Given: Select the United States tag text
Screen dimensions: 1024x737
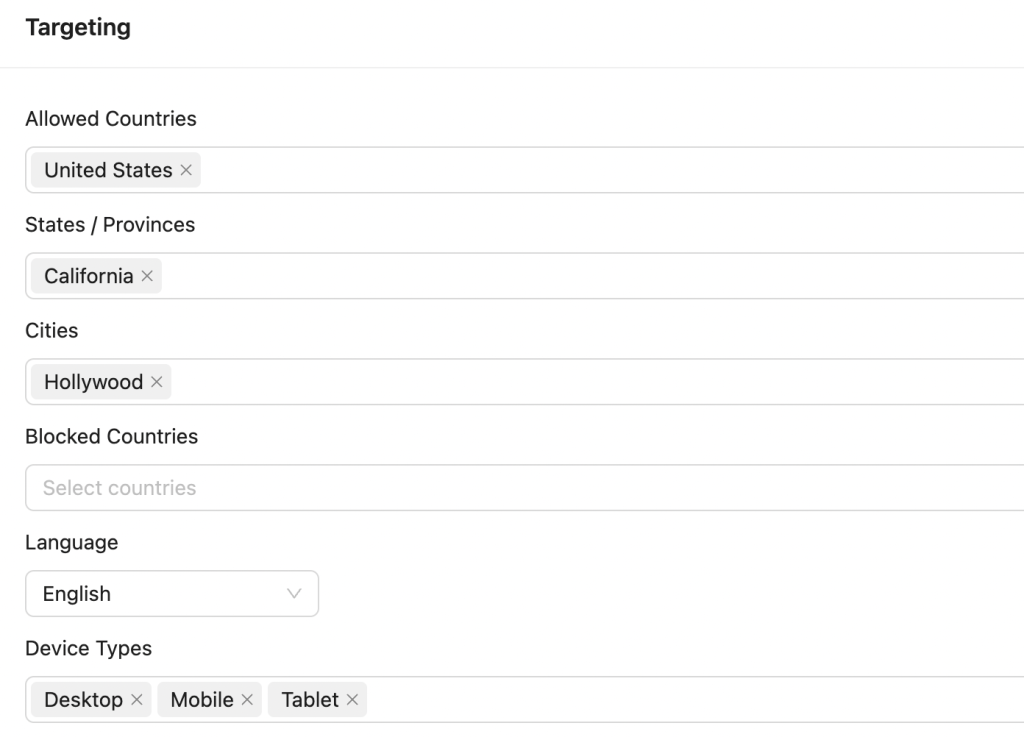Looking at the screenshot, I should 108,170.
